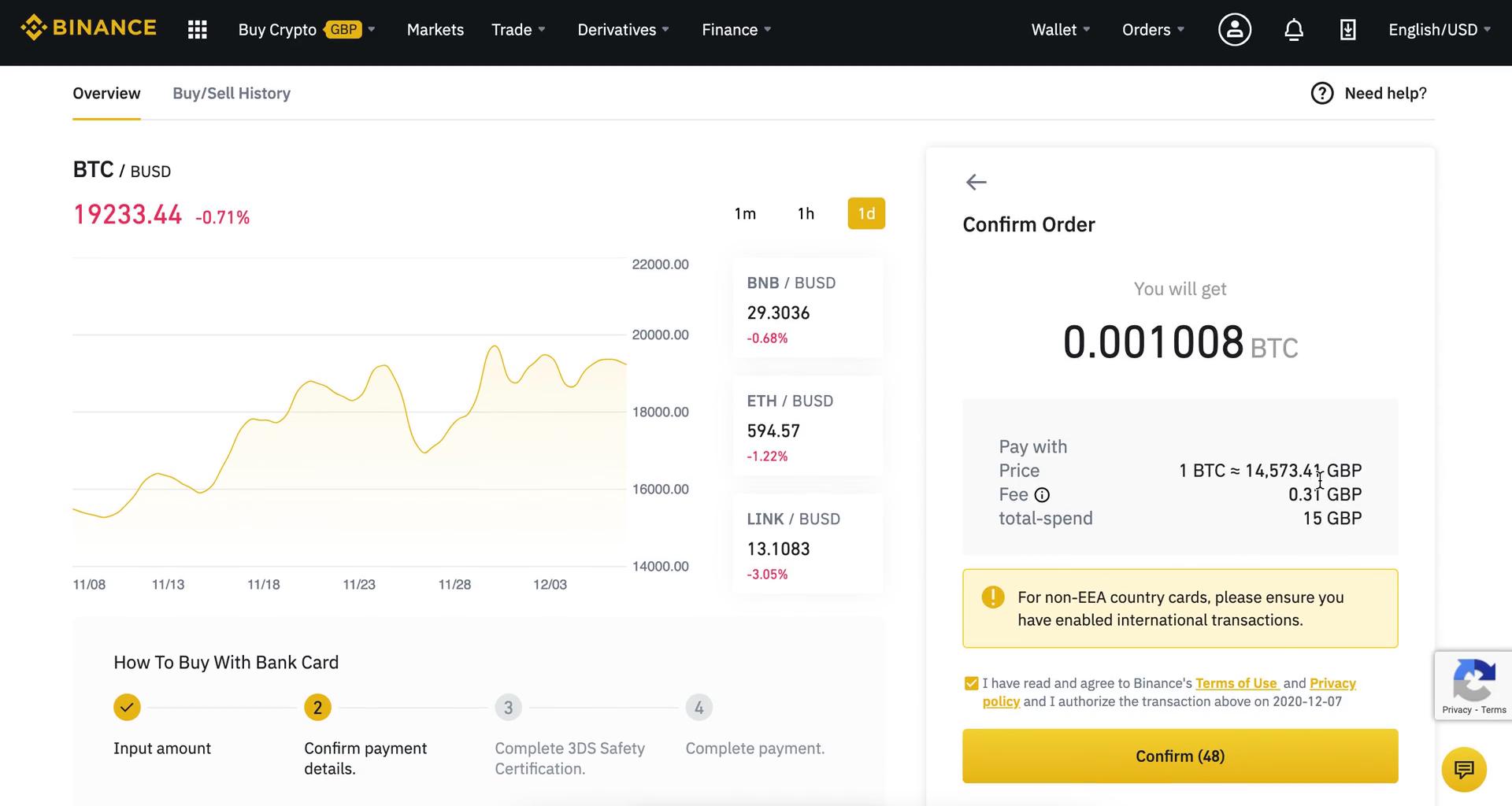Open the notifications bell

[1293, 29]
